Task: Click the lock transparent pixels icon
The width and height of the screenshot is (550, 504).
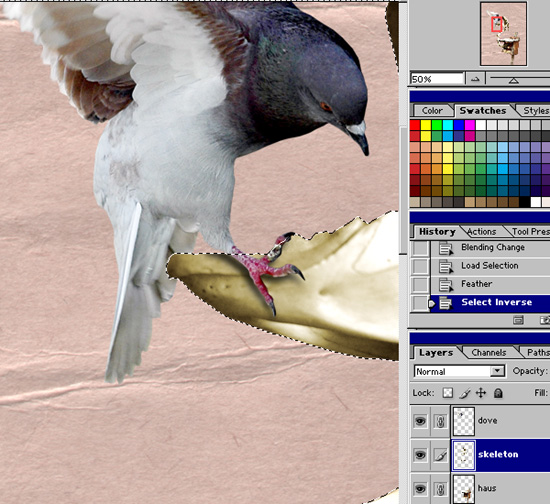Action: (447, 393)
